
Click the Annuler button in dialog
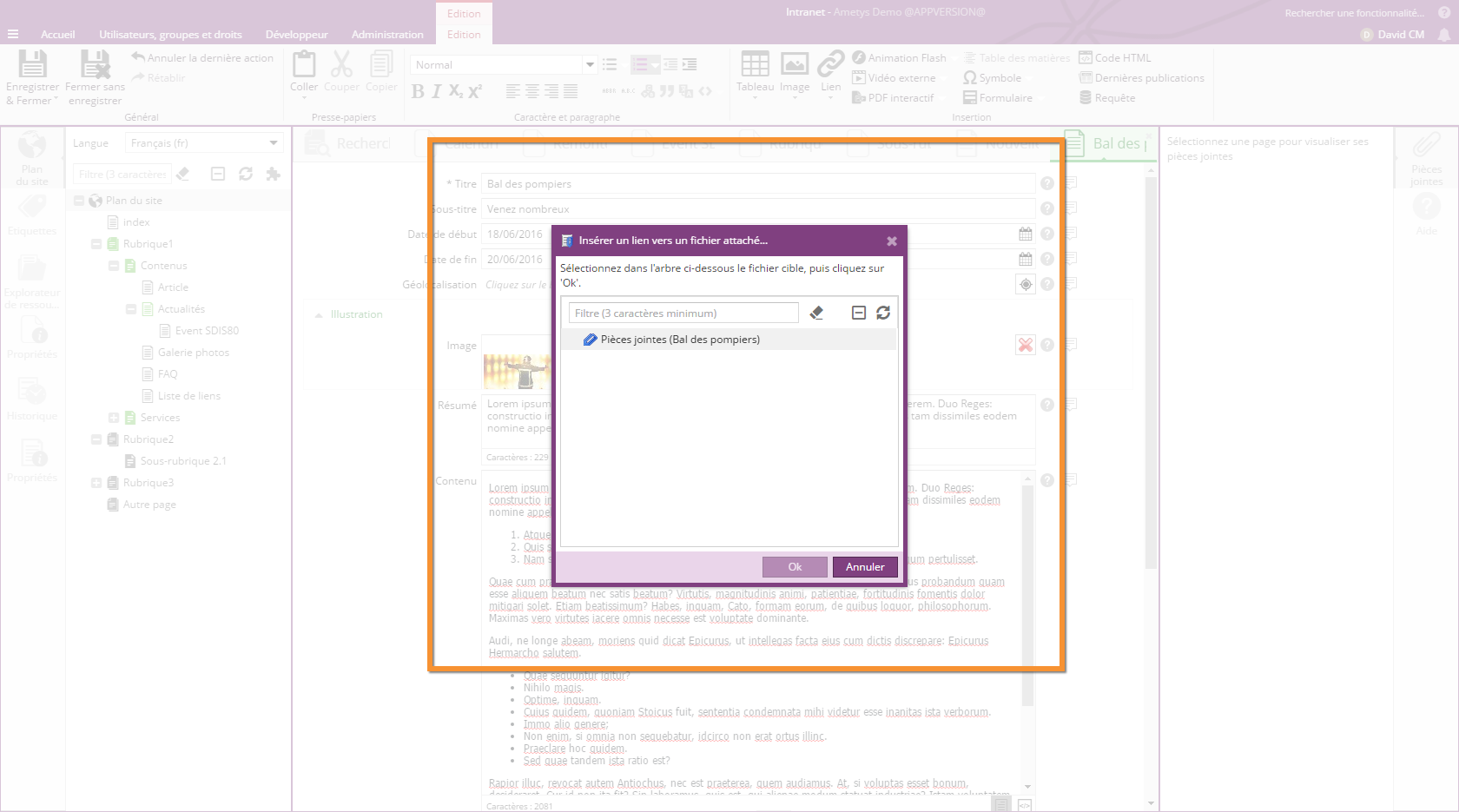(x=865, y=567)
